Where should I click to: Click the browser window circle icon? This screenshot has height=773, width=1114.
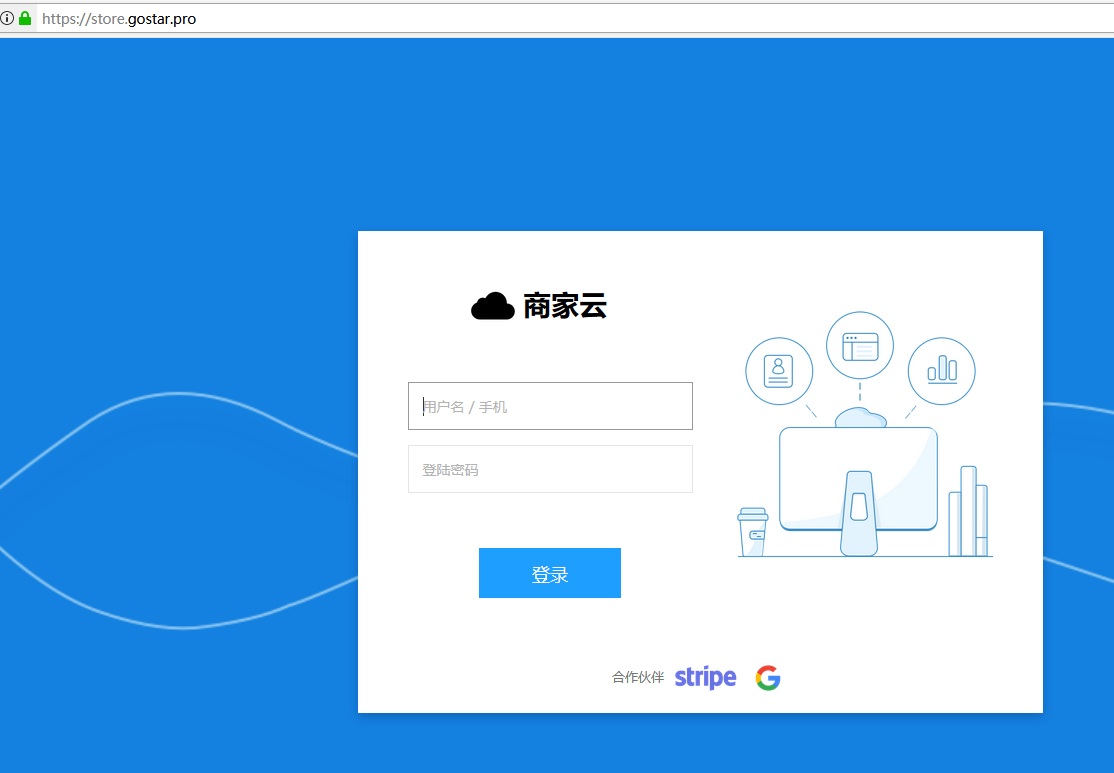(x=860, y=345)
